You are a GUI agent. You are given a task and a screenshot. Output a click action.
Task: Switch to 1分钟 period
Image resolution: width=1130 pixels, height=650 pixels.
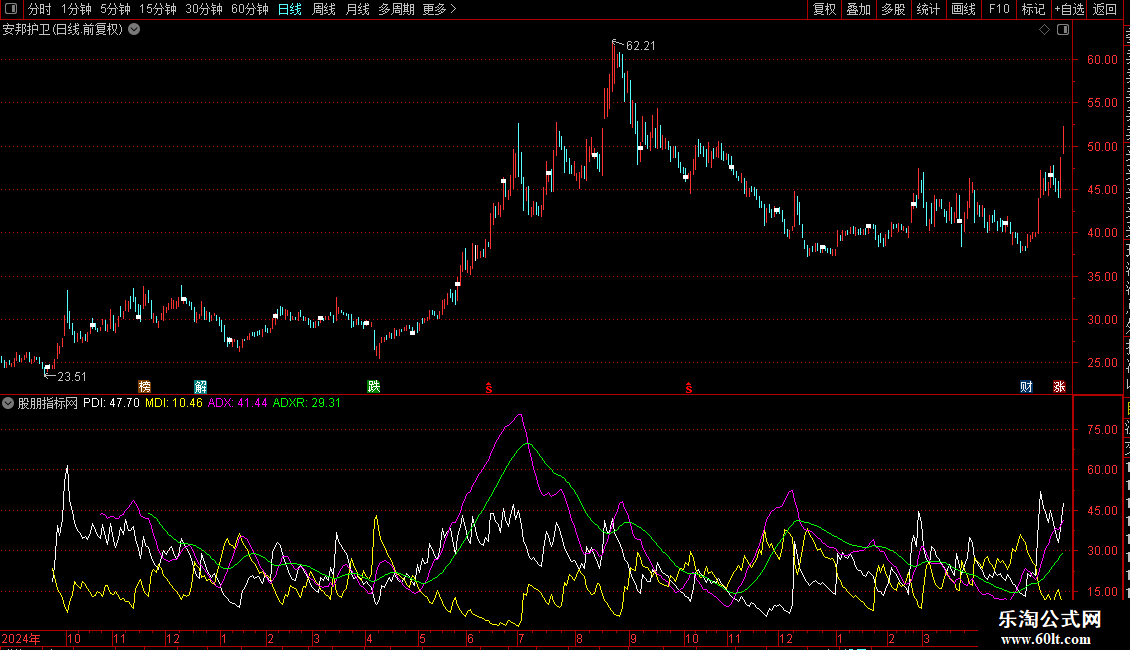click(x=76, y=9)
